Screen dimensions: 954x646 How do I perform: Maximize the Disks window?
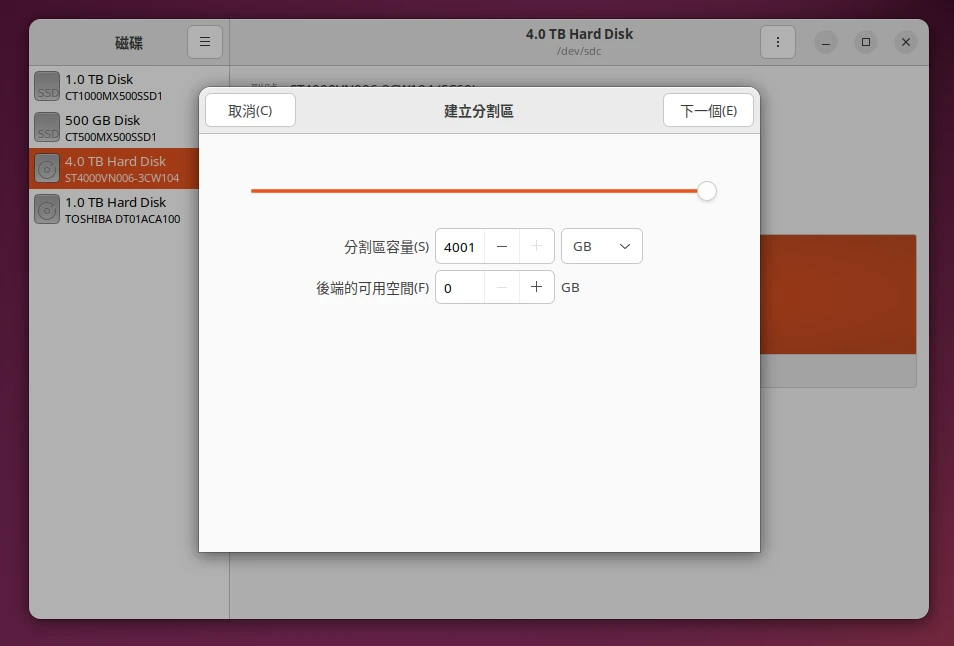866,42
